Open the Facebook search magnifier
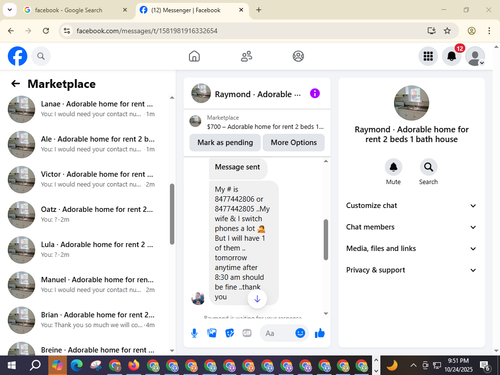 point(41,56)
